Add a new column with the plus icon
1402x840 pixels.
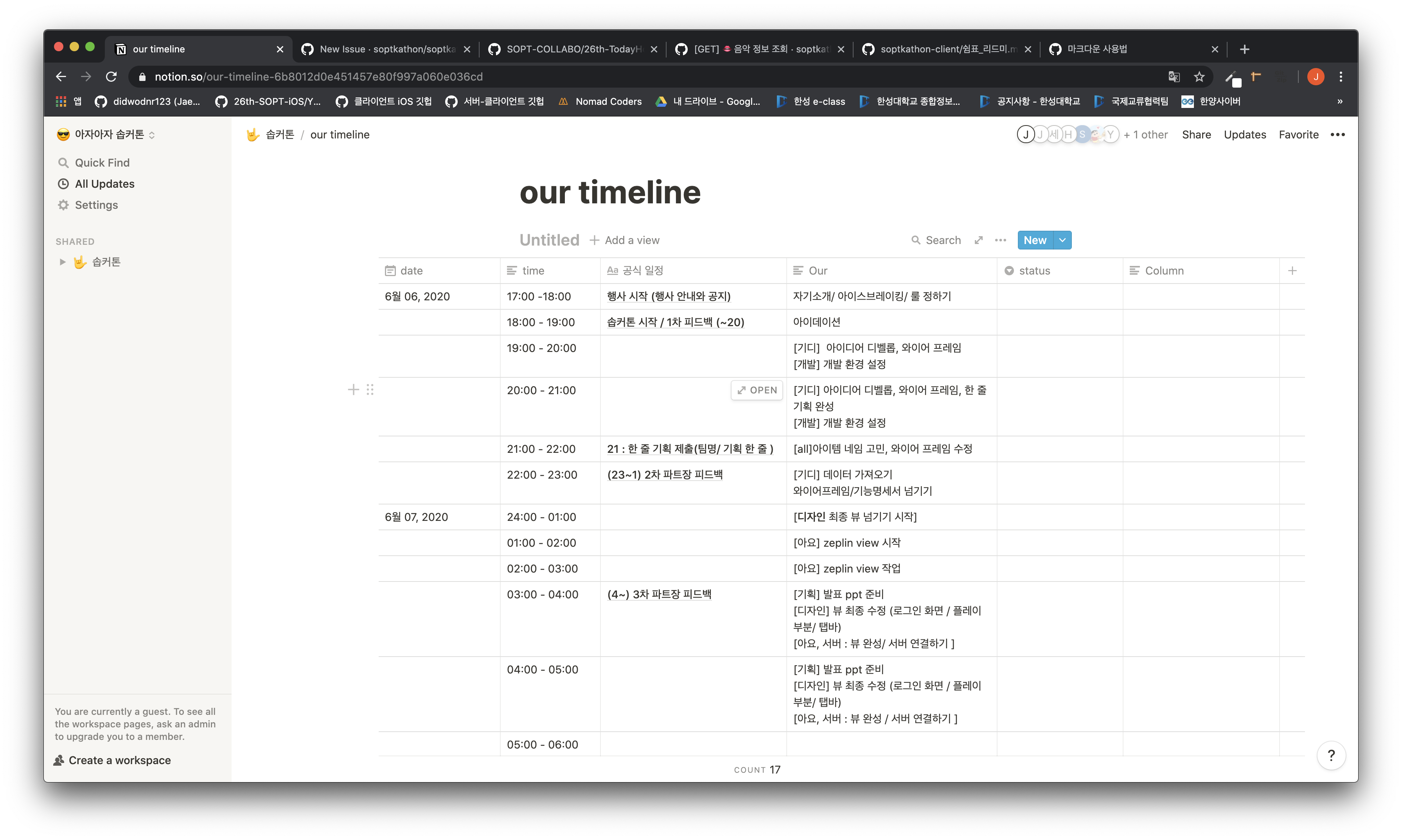coord(1293,271)
